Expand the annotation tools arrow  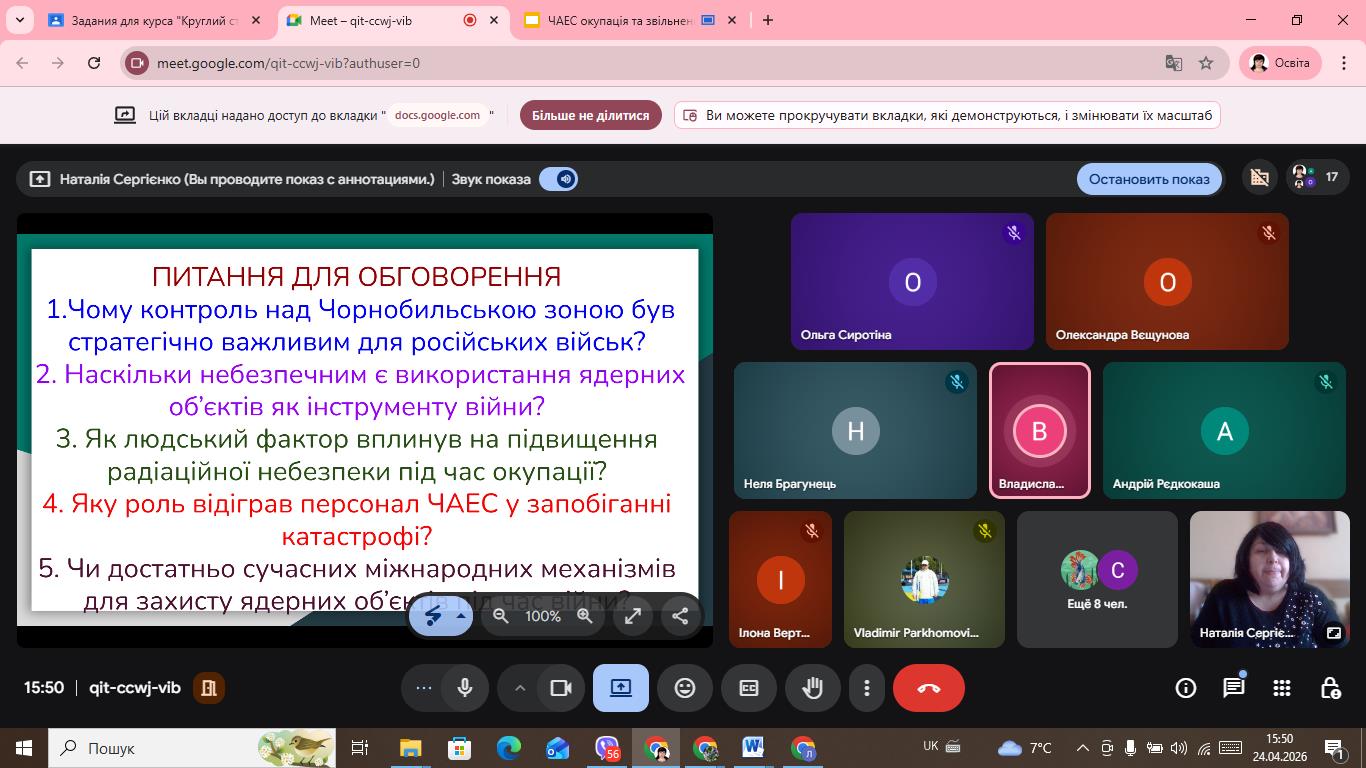461,616
